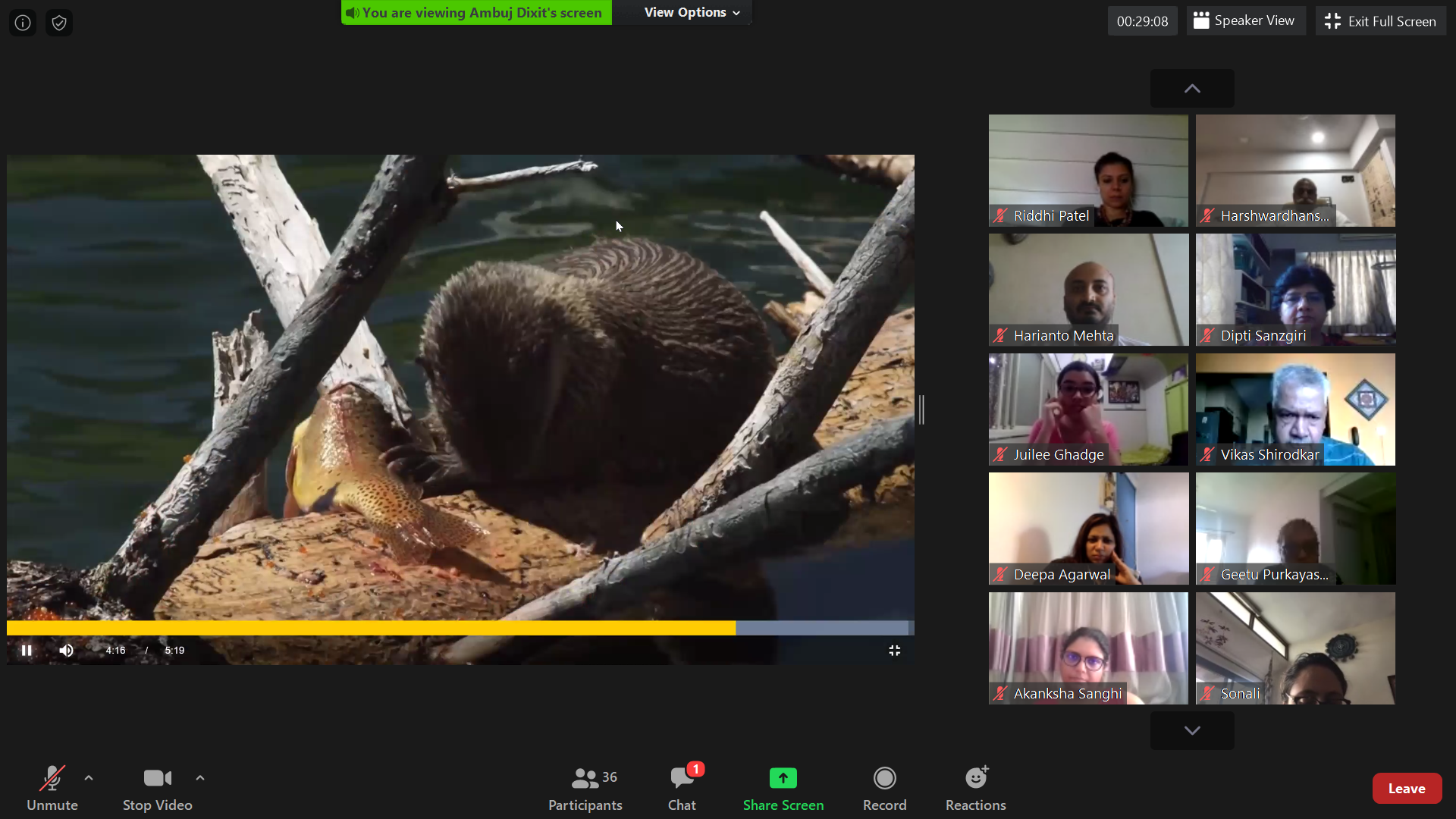Switch to Speaker View

point(1244,21)
